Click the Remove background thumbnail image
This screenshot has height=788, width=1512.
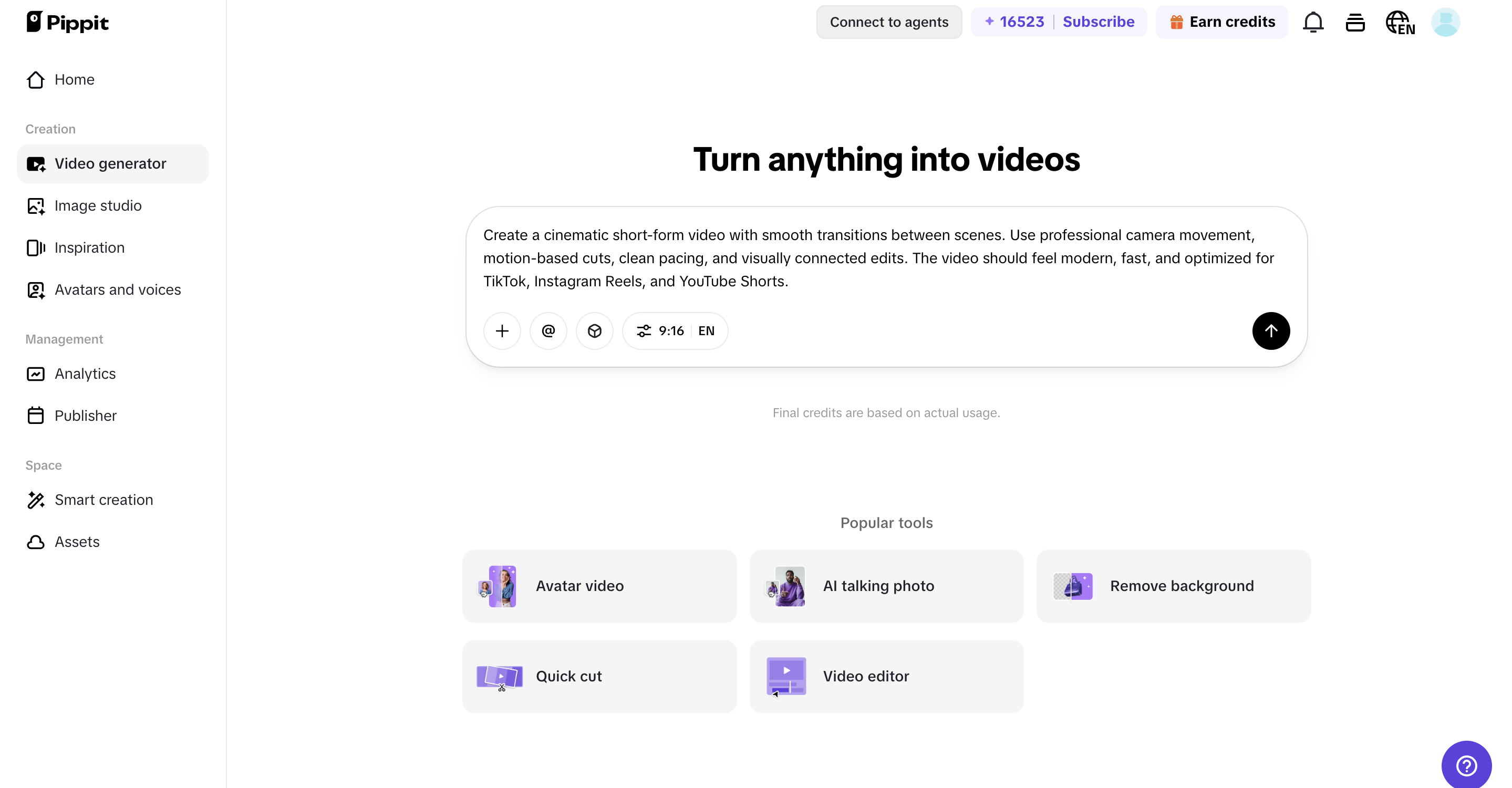tap(1073, 586)
